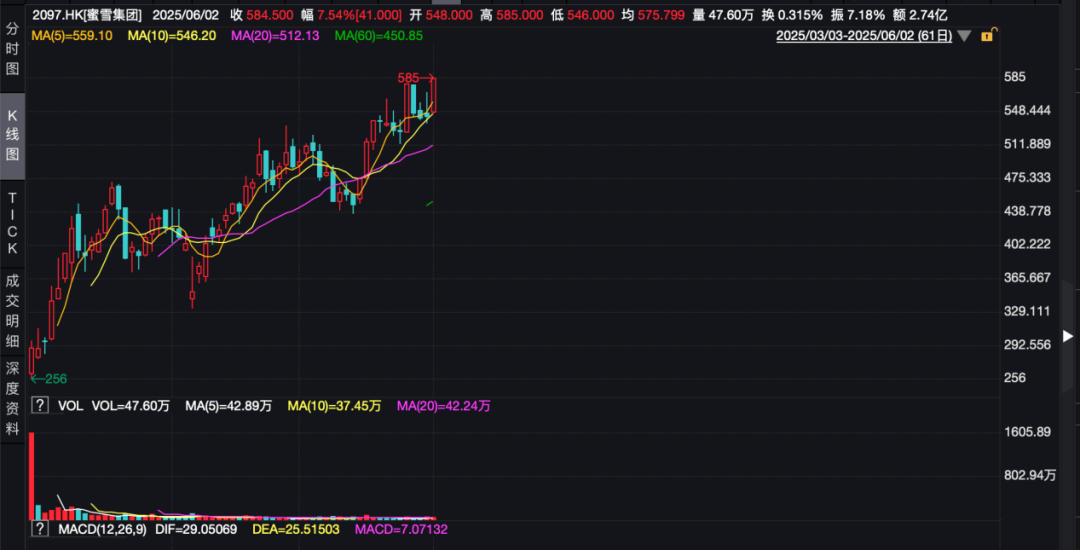
Task: Click the green MA(60)=450.85 indicator label
Action: pyautogui.click(x=378, y=35)
